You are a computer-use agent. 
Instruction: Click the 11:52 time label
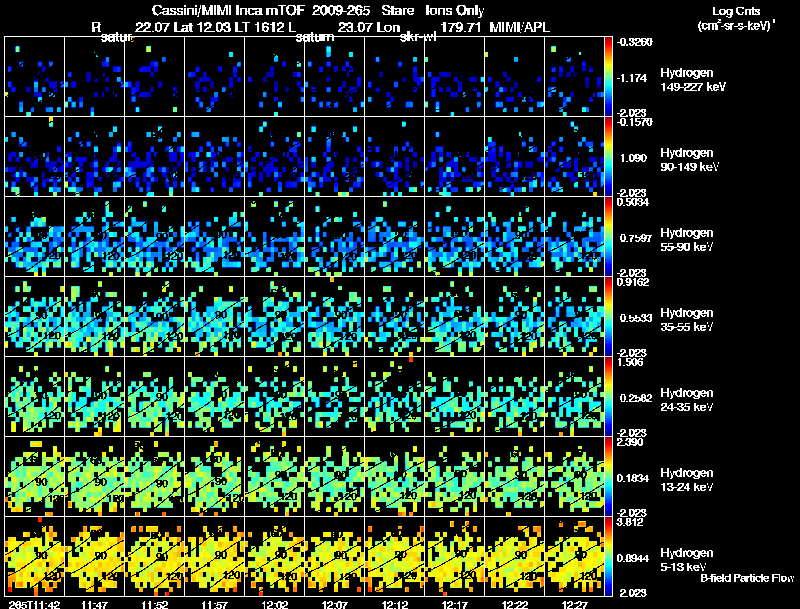(155, 604)
